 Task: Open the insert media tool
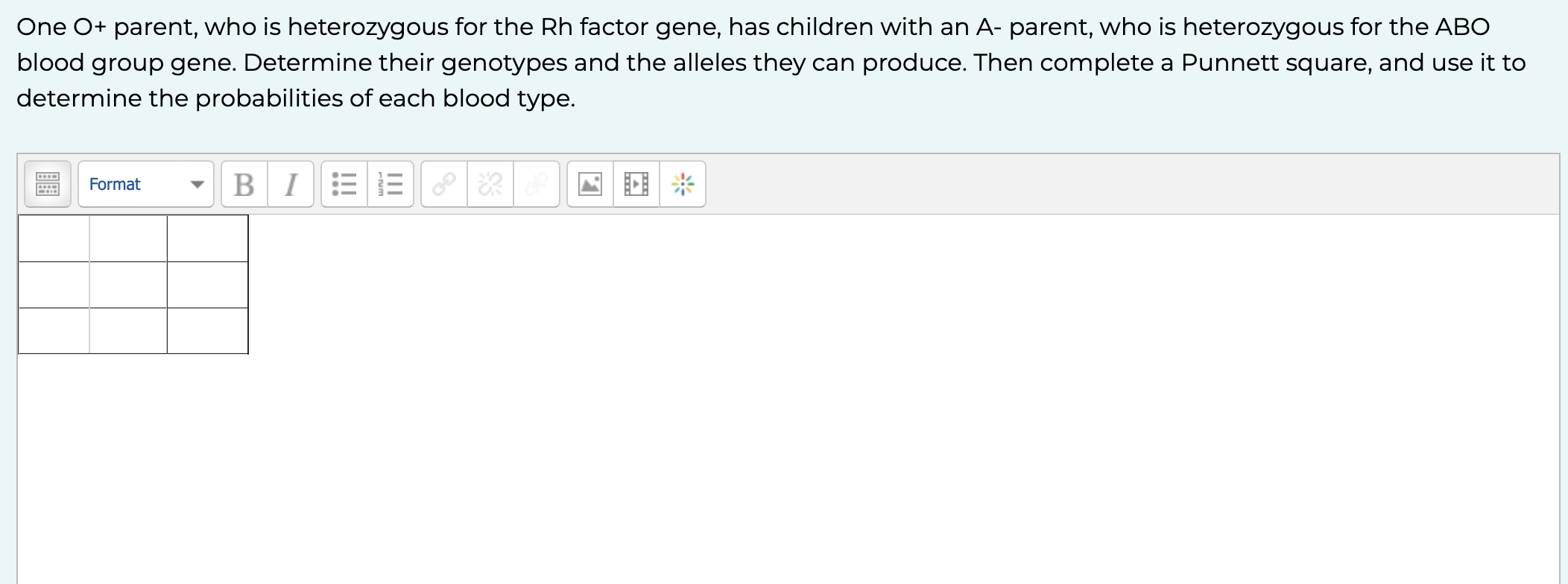[x=636, y=184]
